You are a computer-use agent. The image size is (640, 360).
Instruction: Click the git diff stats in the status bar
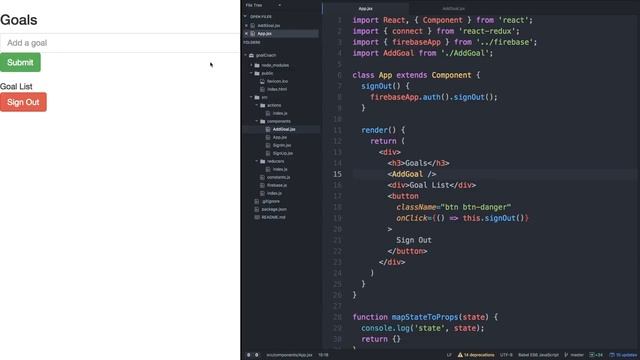pyautogui.click(x=596, y=355)
